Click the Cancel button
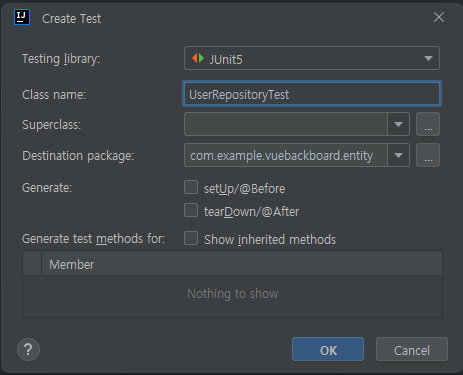 pos(412,349)
